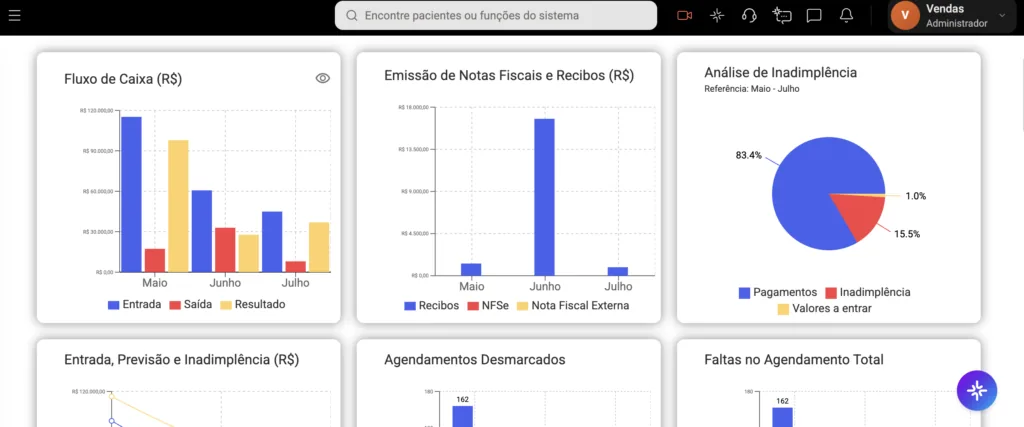Click the 1.0% pie label
Viewport: 1024px width, 427px height.
pyautogui.click(x=916, y=196)
